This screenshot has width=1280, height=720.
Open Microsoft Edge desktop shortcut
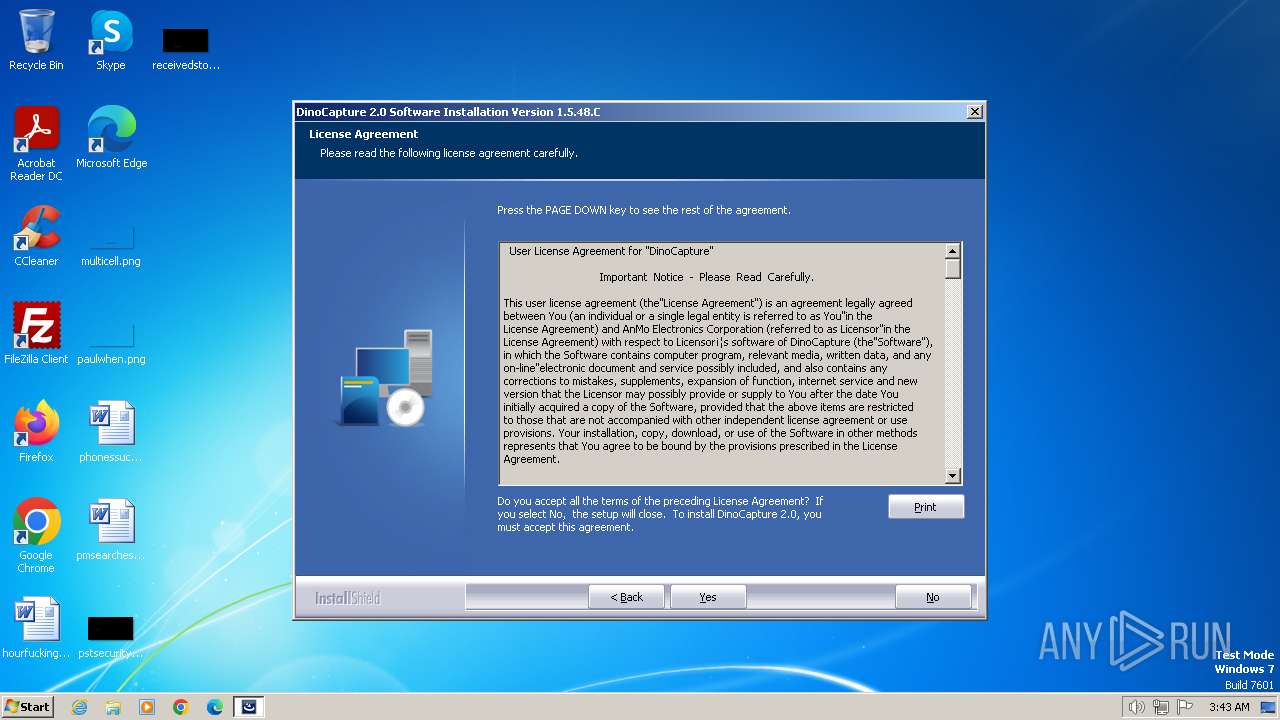(x=111, y=138)
